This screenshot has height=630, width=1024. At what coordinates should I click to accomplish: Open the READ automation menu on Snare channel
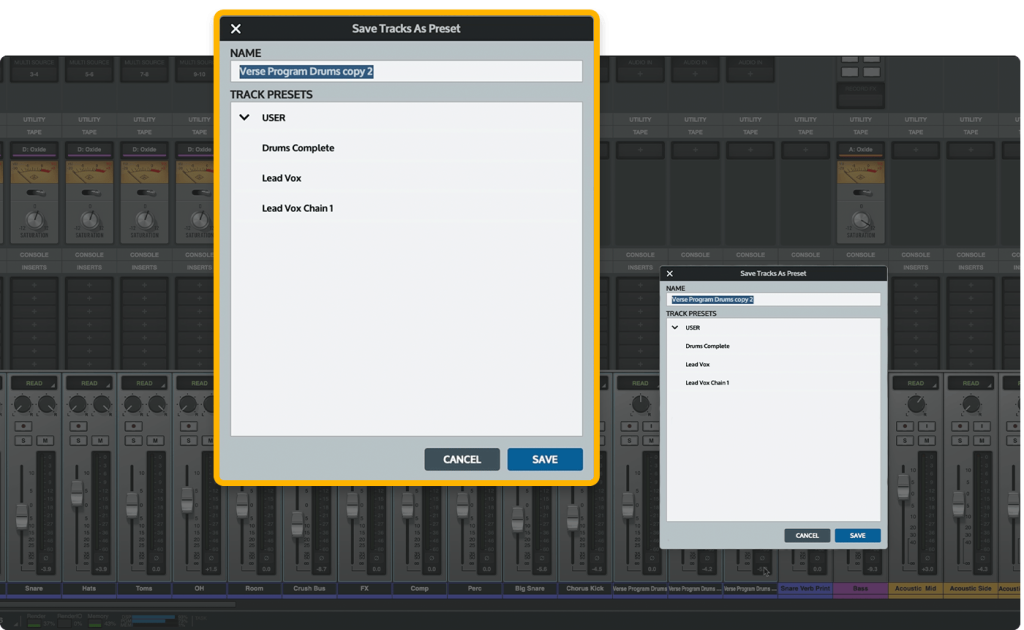pyautogui.click(x=35, y=383)
